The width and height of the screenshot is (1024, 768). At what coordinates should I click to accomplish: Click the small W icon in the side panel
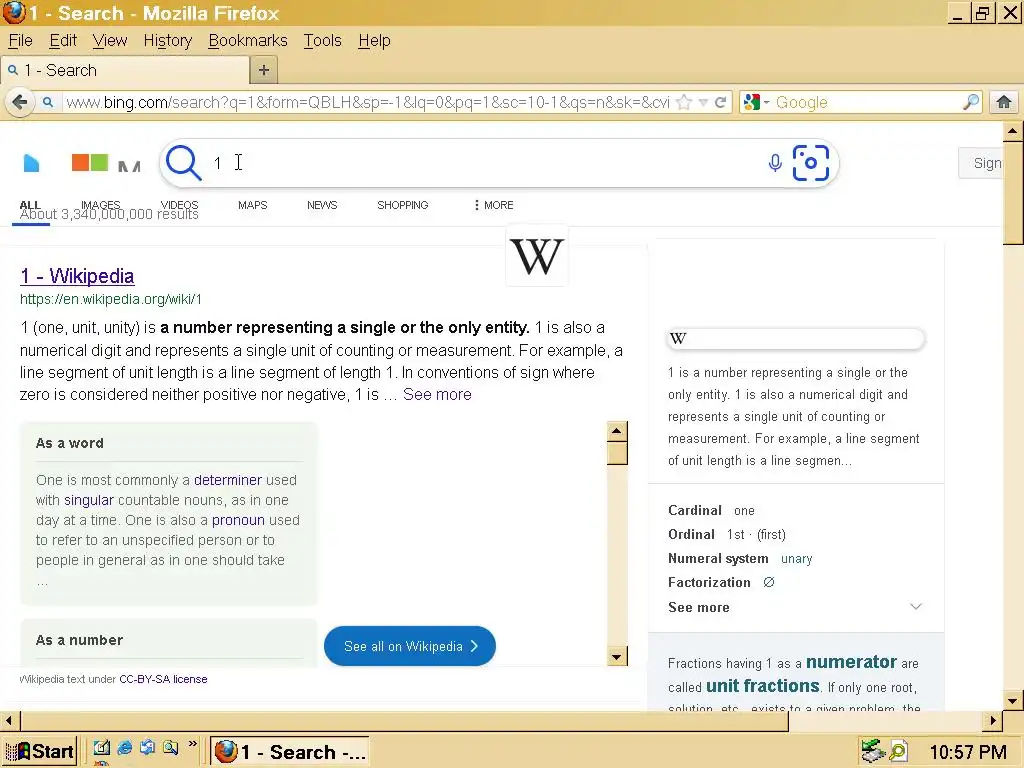click(x=678, y=338)
